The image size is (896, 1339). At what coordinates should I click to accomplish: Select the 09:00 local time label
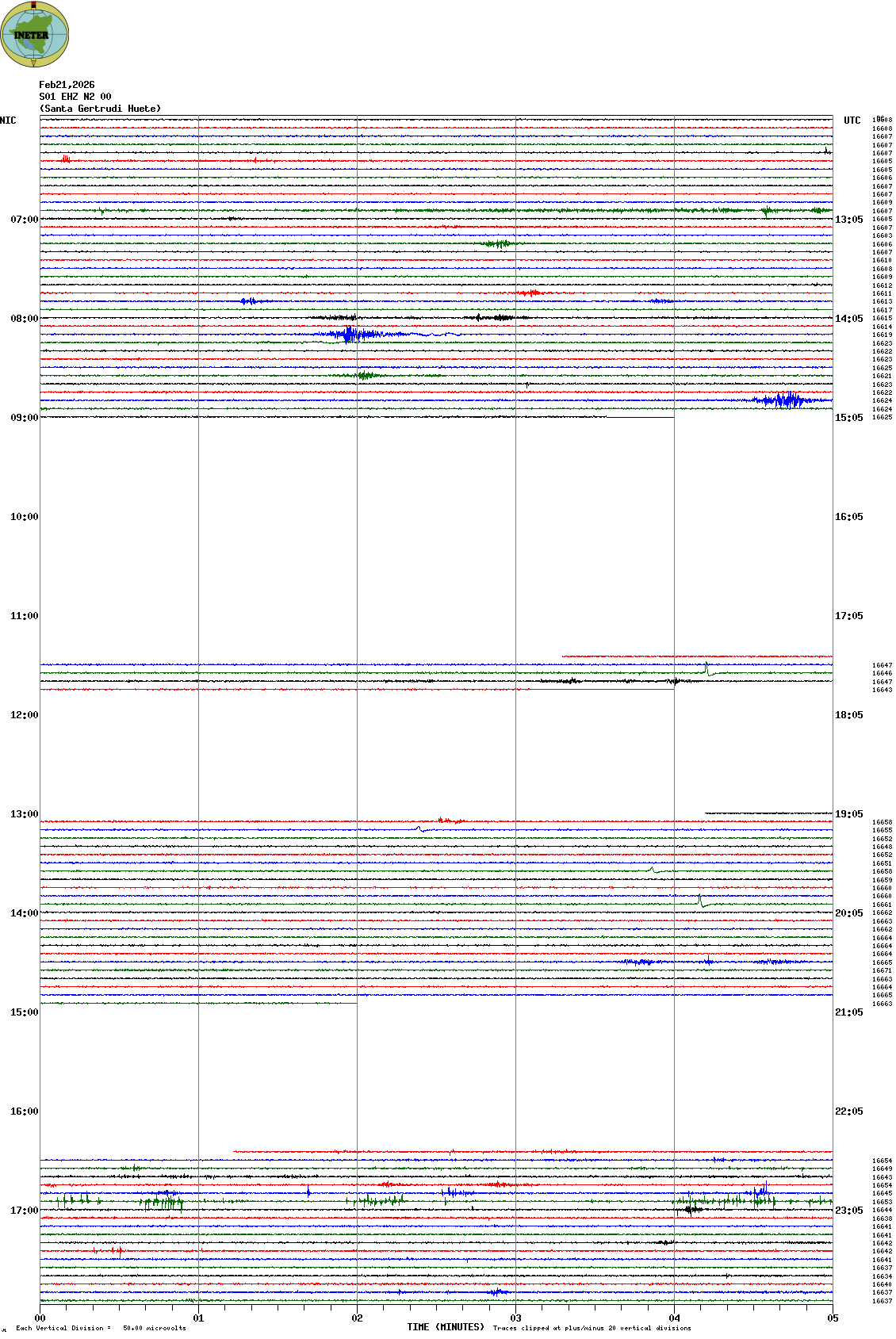tap(24, 418)
